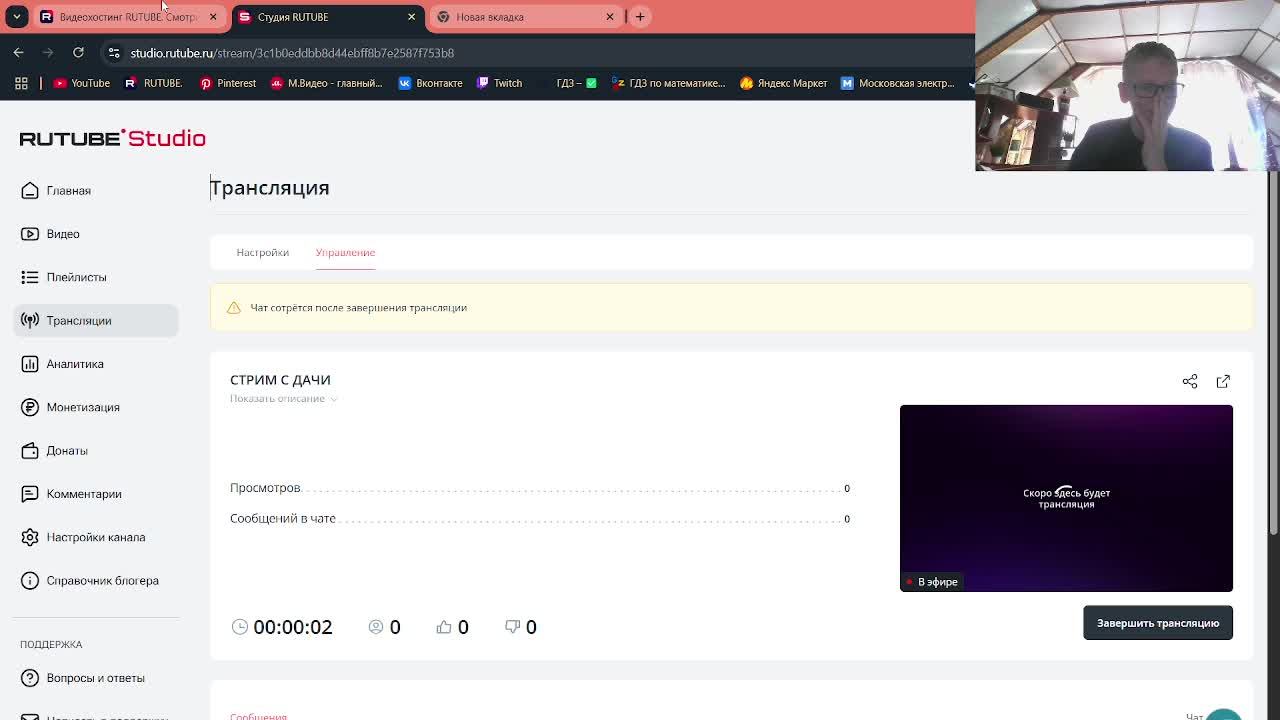This screenshot has width=1280, height=720.
Task: Click the ПОДДЕРЖКА section label
Action: (x=51, y=645)
